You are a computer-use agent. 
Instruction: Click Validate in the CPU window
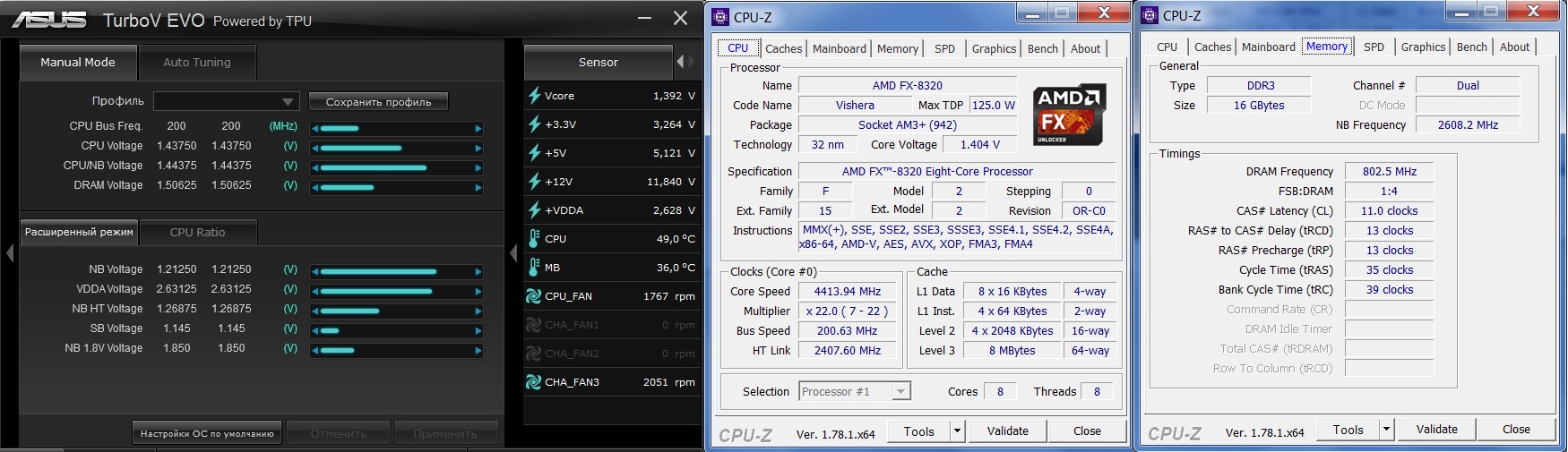[x=1008, y=431]
